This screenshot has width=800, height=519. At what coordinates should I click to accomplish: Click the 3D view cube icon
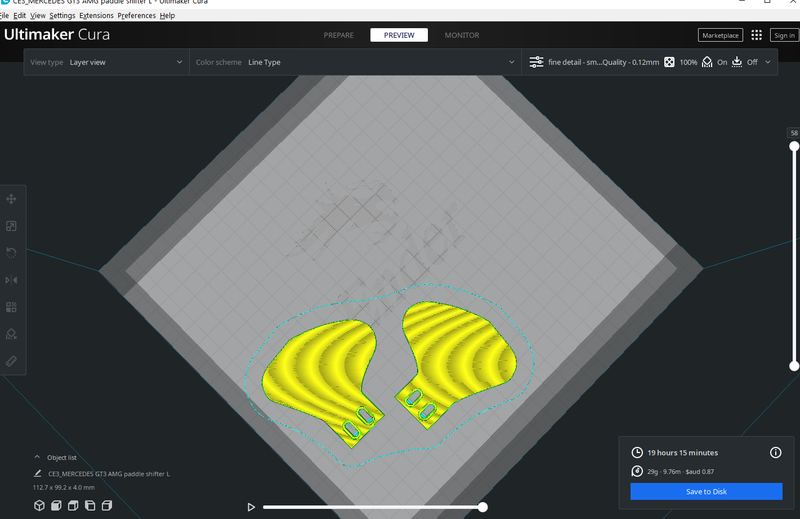pos(39,505)
